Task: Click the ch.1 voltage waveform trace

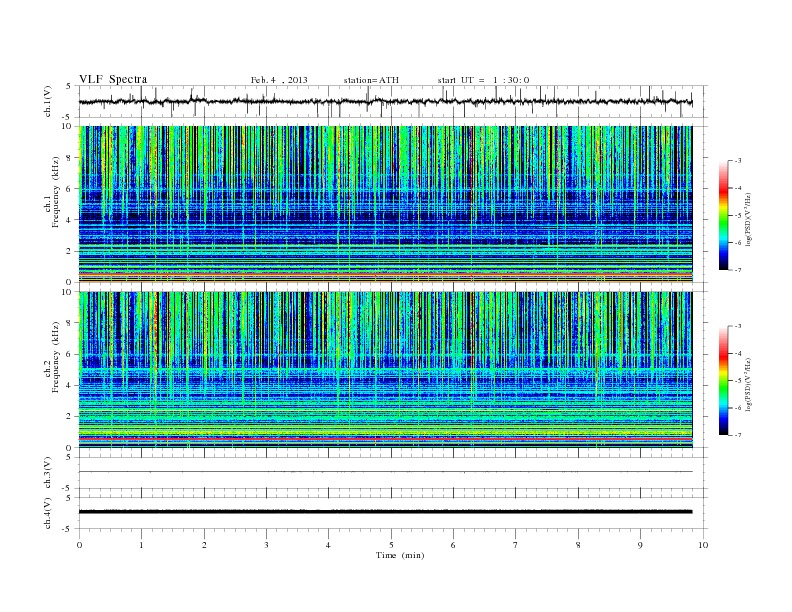Action: (385, 101)
